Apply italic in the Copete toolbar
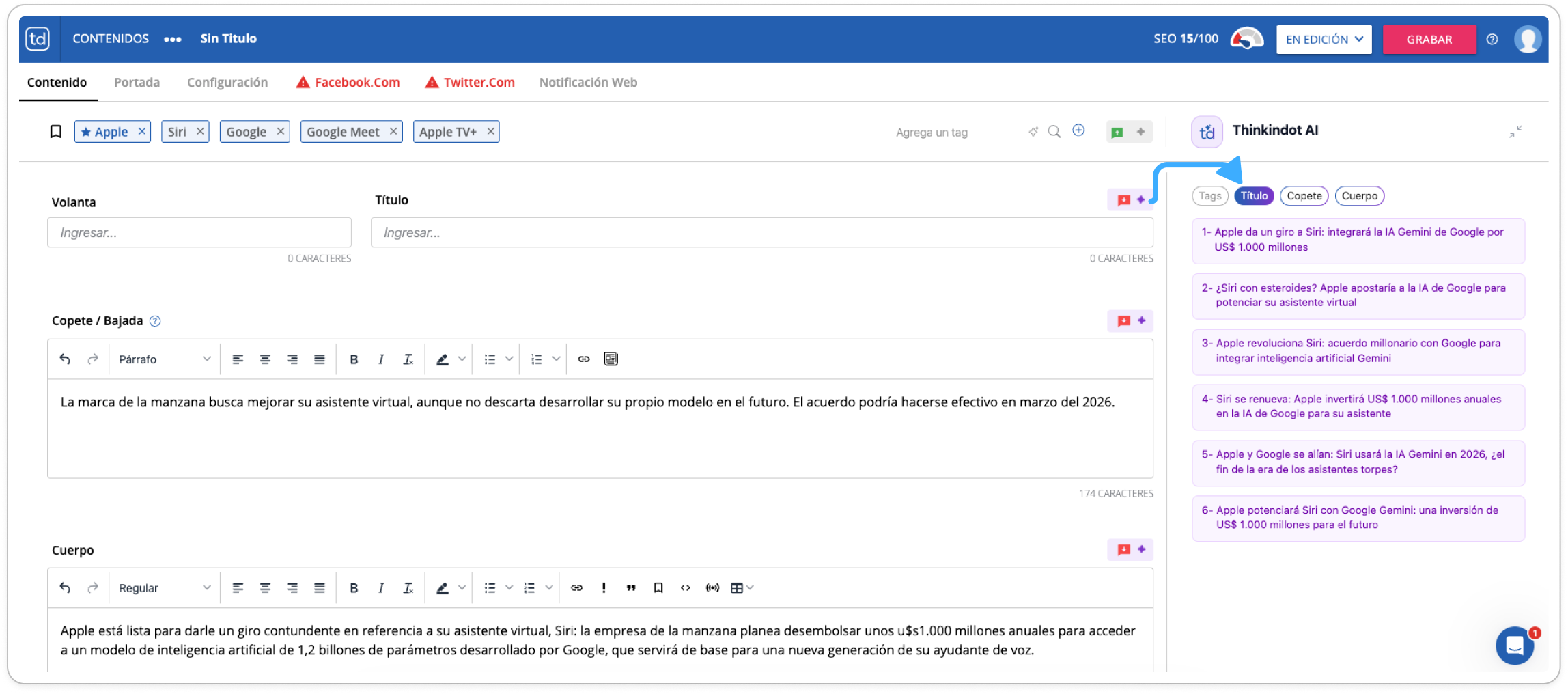The width and height of the screenshot is (1568, 694). [381, 359]
